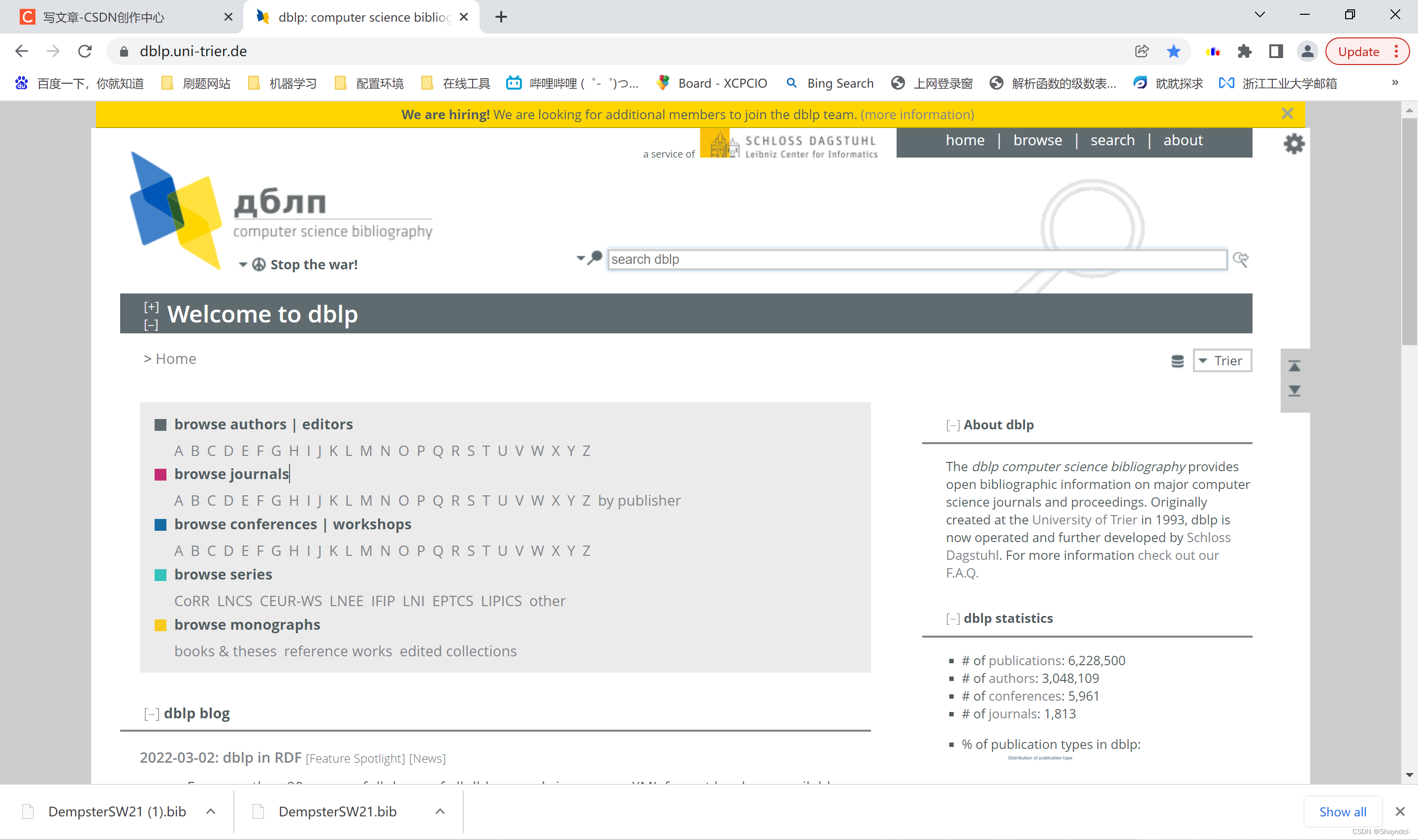Open the browse menu in navigation bar
This screenshot has width=1418, height=840.
point(1037,140)
